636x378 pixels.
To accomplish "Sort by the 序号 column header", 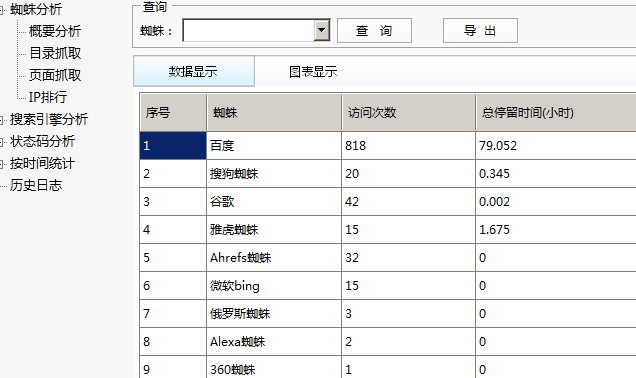I will [173, 112].
